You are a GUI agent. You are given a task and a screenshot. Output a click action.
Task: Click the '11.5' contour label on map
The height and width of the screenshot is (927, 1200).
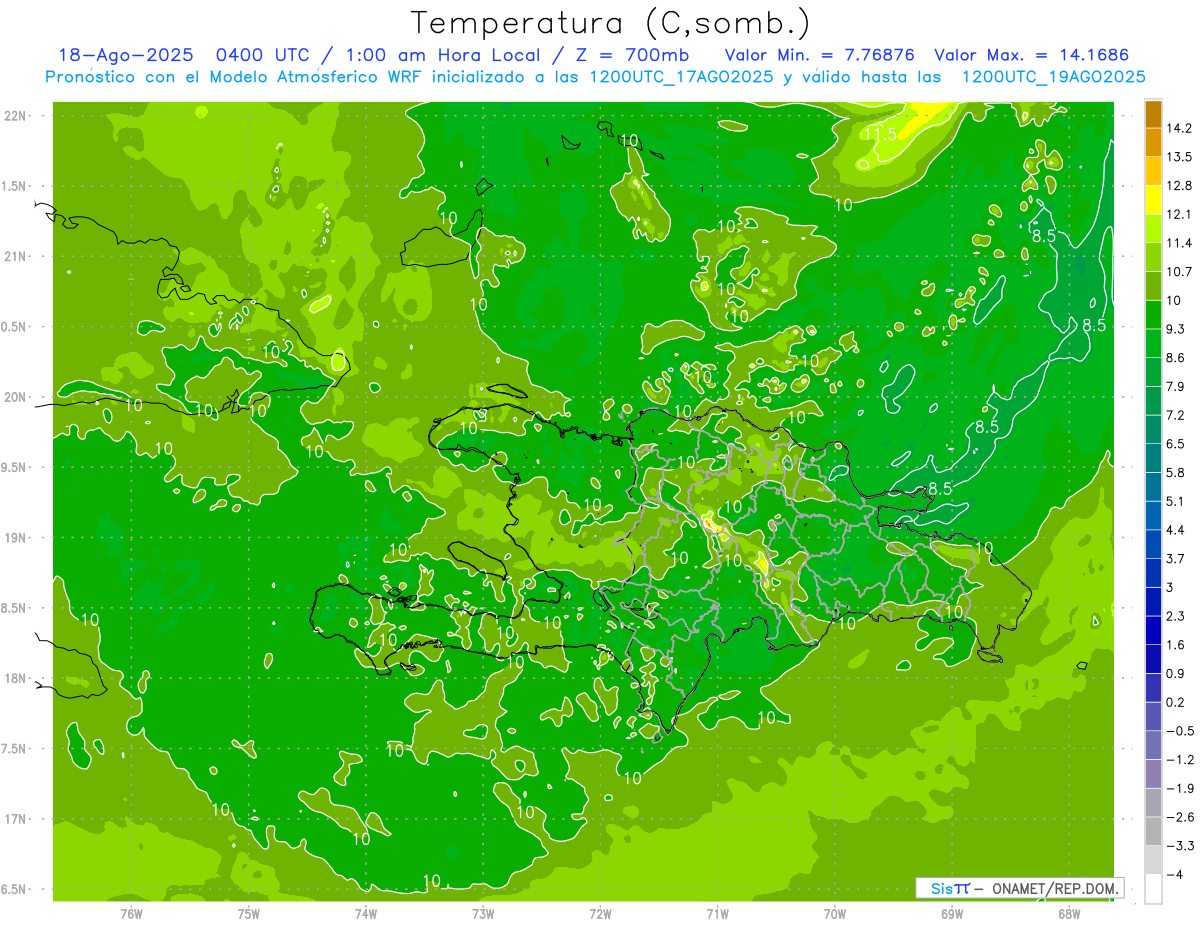click(x=880, y=134)
